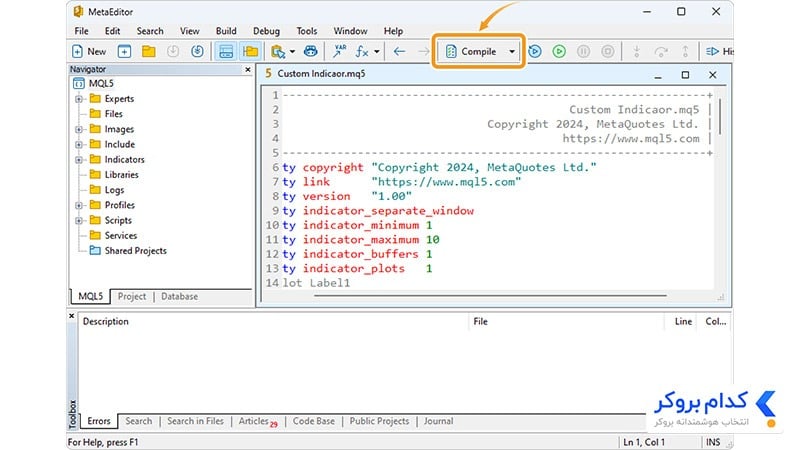
Task: Click the save all icon
Action: click(197, 52)
